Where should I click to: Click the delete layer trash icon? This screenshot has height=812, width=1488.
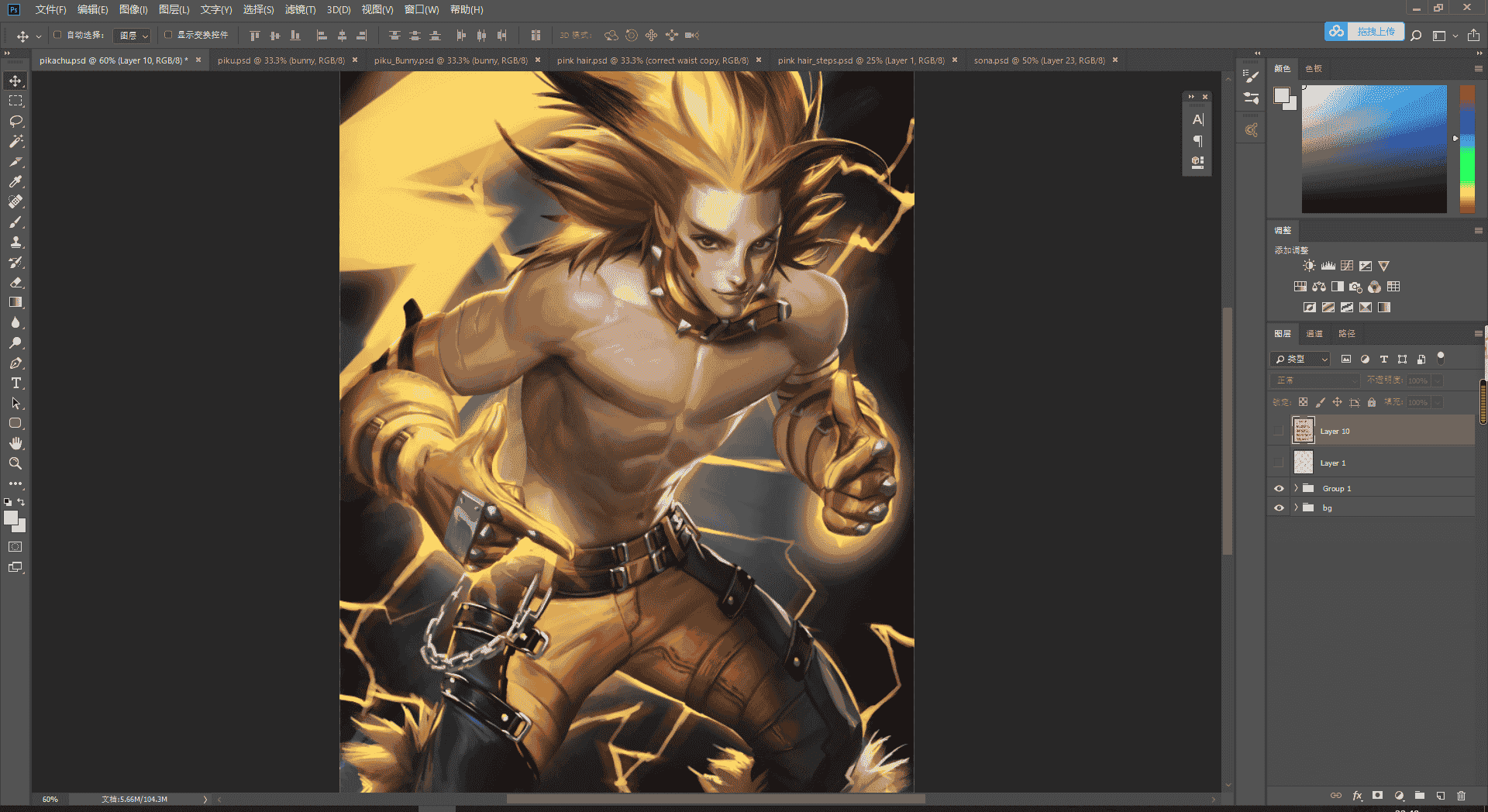(x=1461, y=796)
